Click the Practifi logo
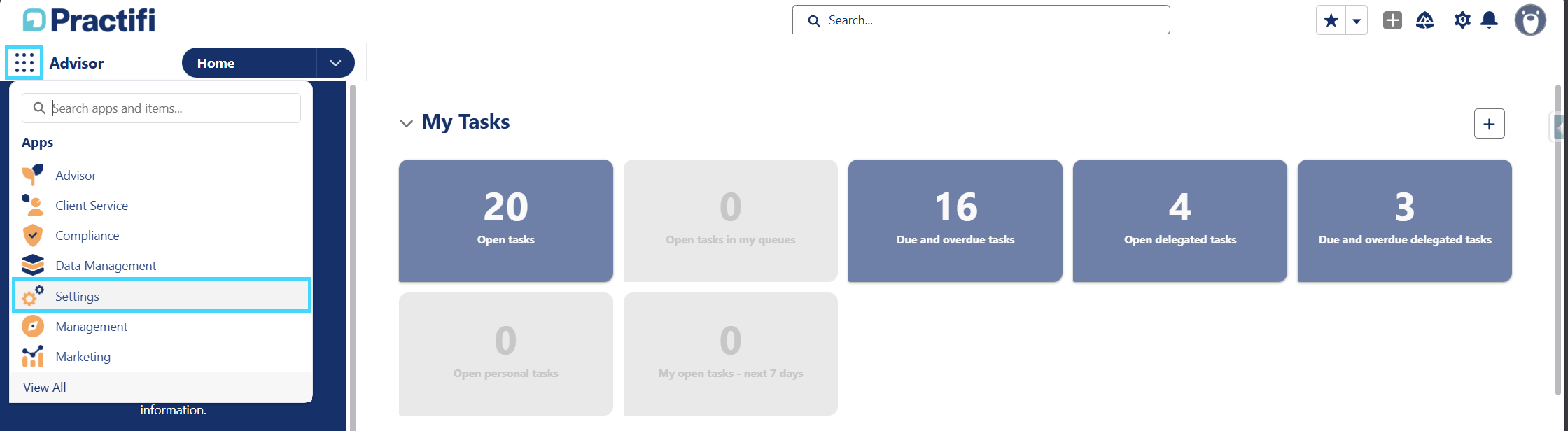This screenshot has width=1568, height=431. click(x=89, y=20)
